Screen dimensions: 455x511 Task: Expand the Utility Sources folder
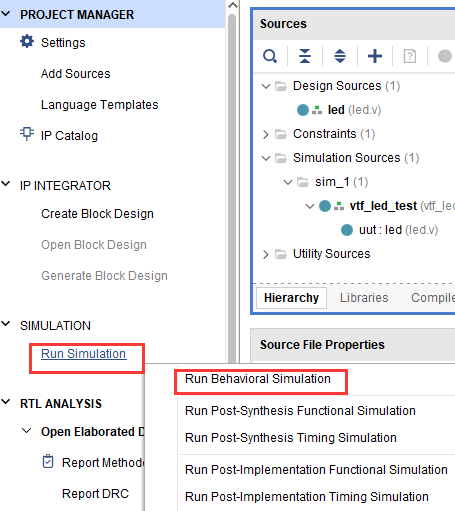click(266, 254)
